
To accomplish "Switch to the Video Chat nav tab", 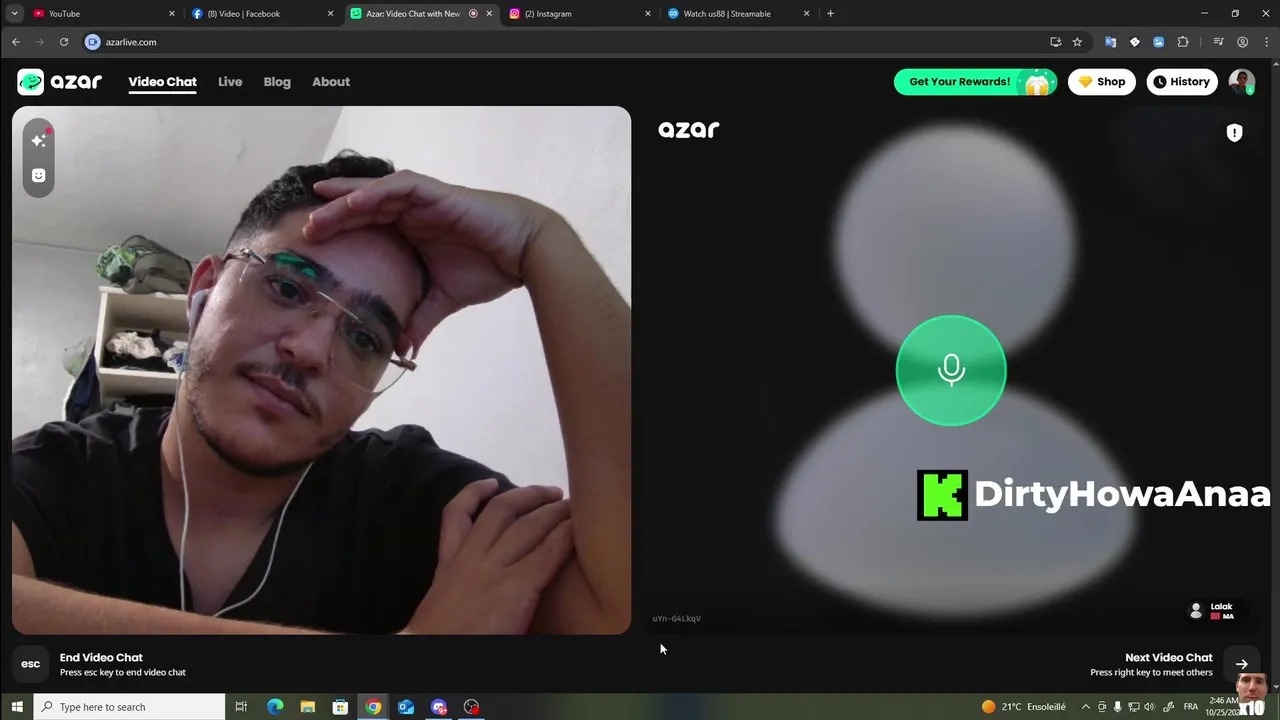I will (162, 82).
